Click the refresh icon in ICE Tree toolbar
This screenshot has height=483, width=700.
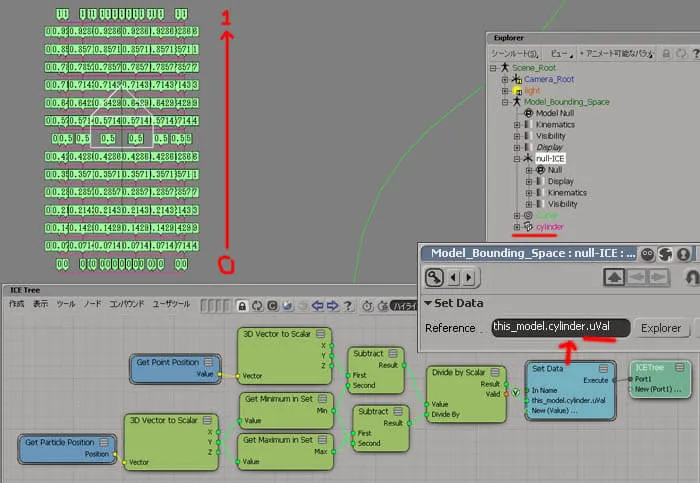tap(257, 306)
